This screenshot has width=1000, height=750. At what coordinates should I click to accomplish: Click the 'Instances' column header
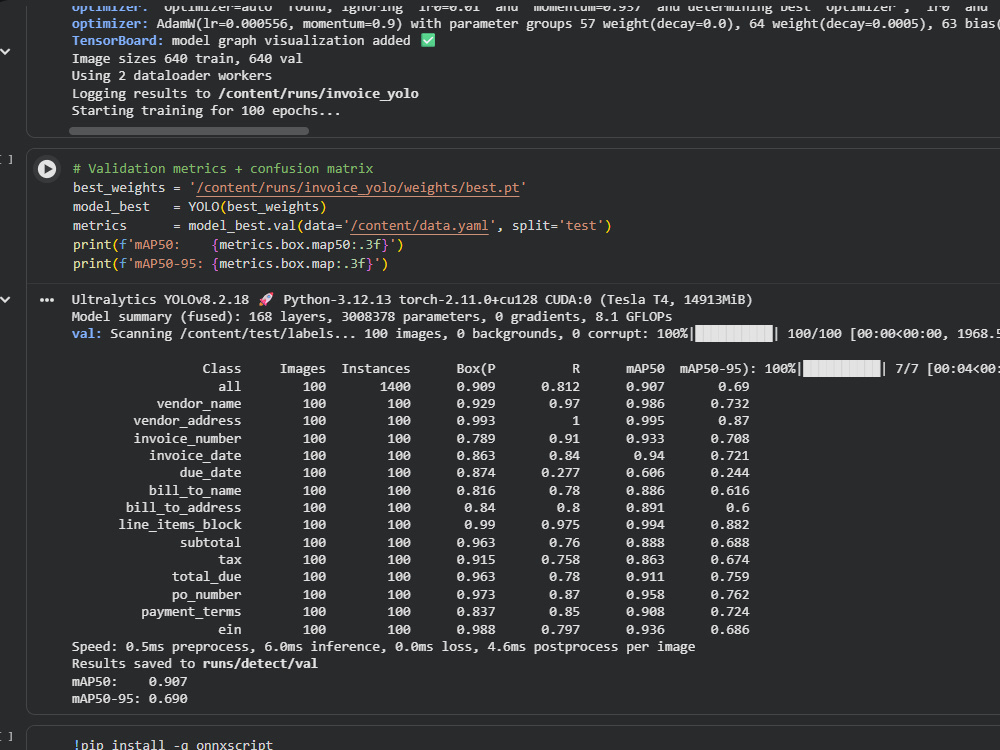pyautogui.click(x=376, y=369)
